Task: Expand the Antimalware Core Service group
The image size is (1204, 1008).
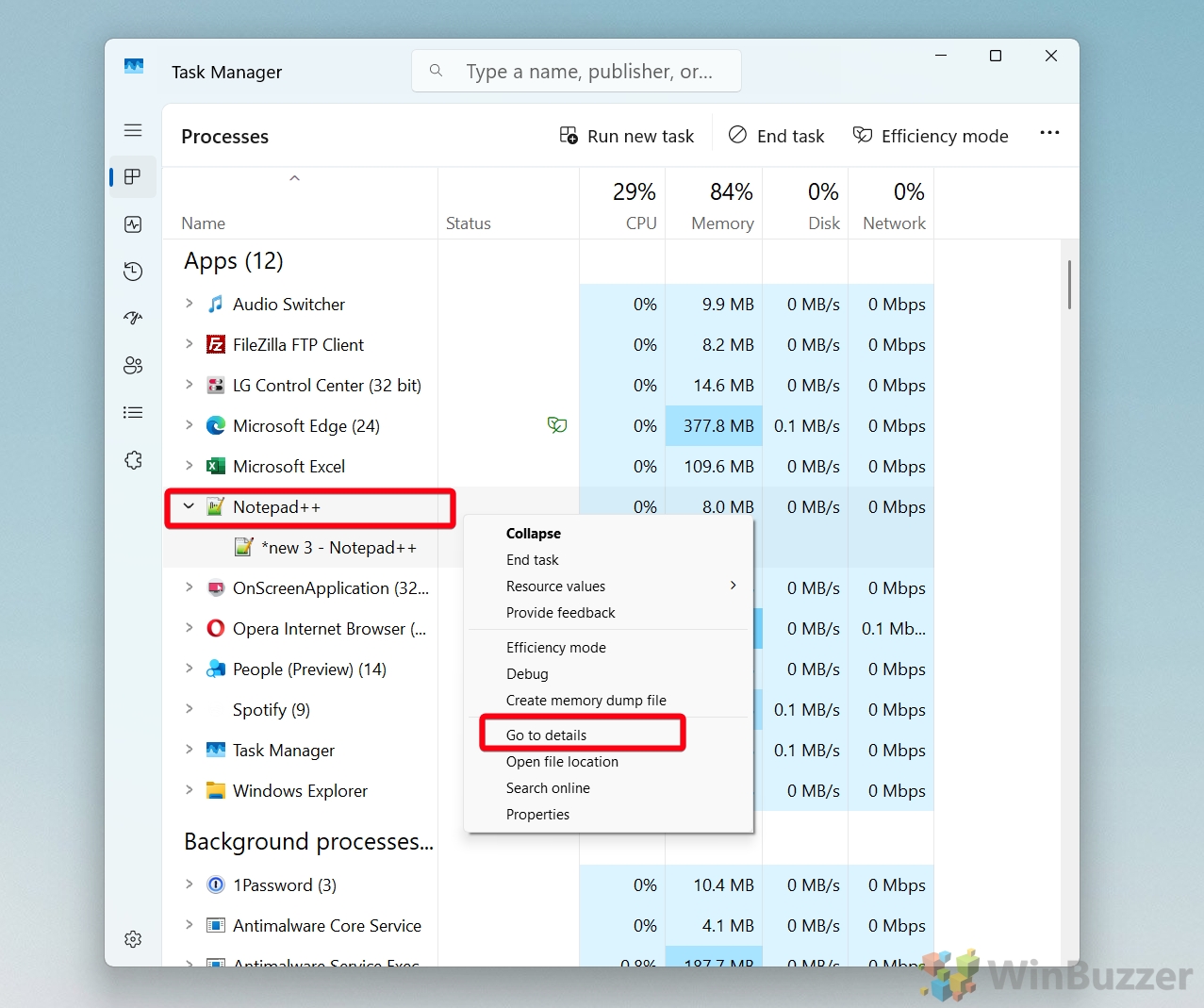Action: (190, 925)
